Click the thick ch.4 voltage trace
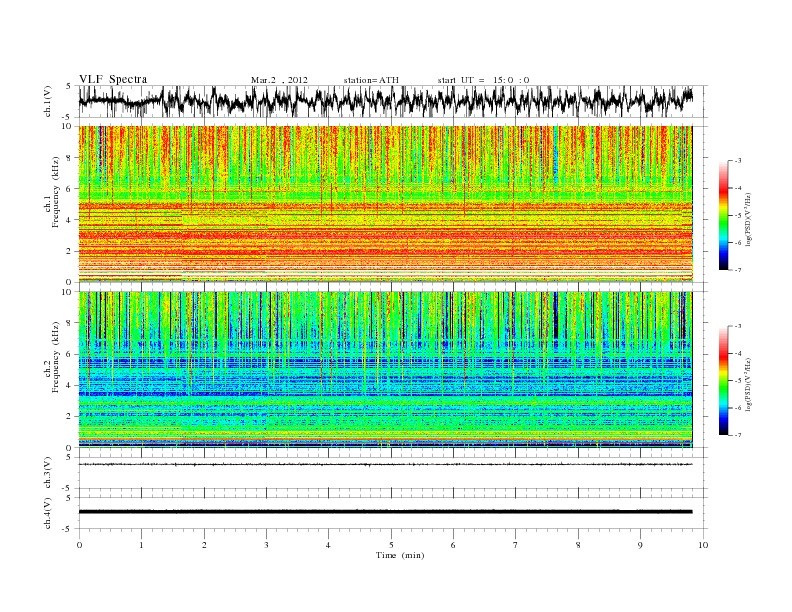Viewport: 792px width, 612px height. pyautogui.click(x=385, y=512)
